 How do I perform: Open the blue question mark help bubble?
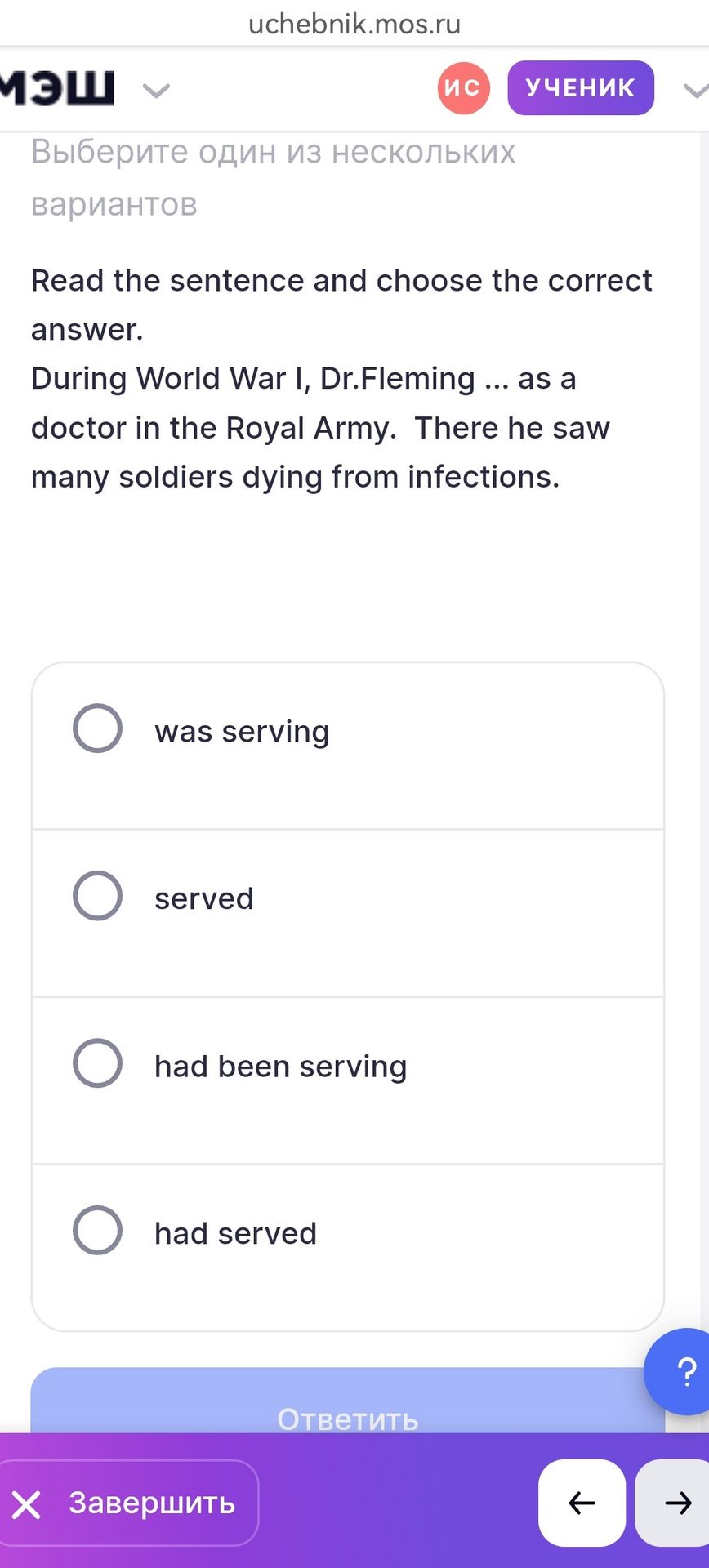click(680, 1372)
